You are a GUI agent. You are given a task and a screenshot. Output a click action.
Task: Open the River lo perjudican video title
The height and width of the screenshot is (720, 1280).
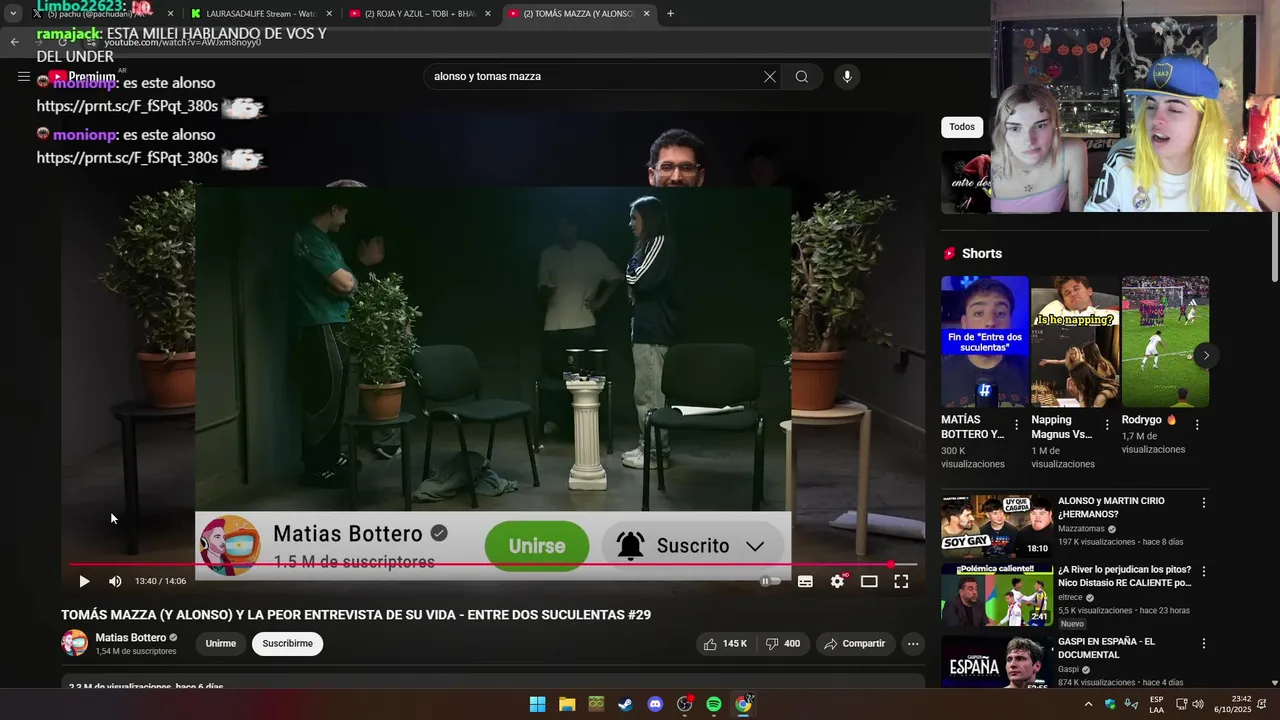pos(1125,576)
